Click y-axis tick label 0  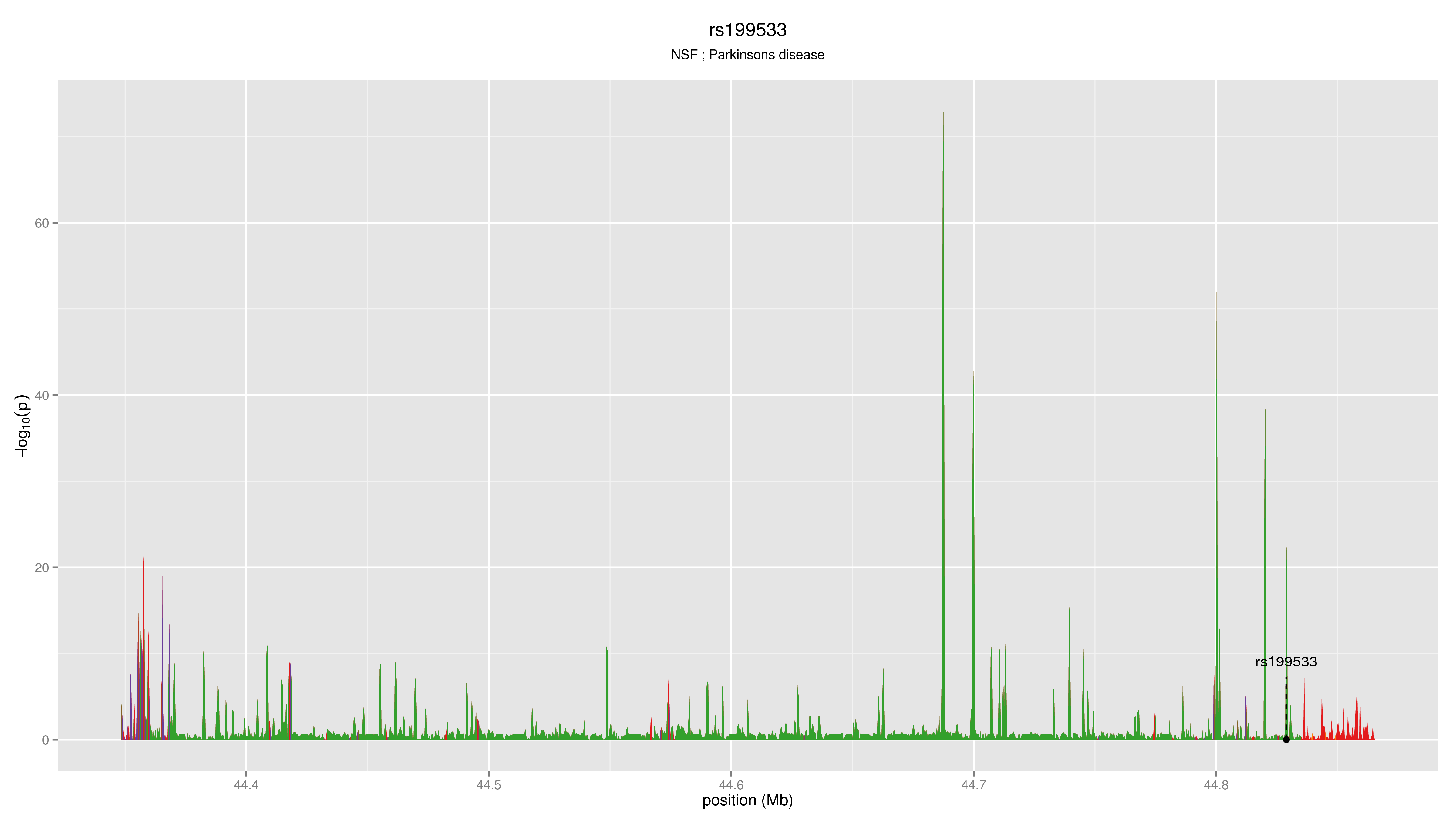point(46,740)
